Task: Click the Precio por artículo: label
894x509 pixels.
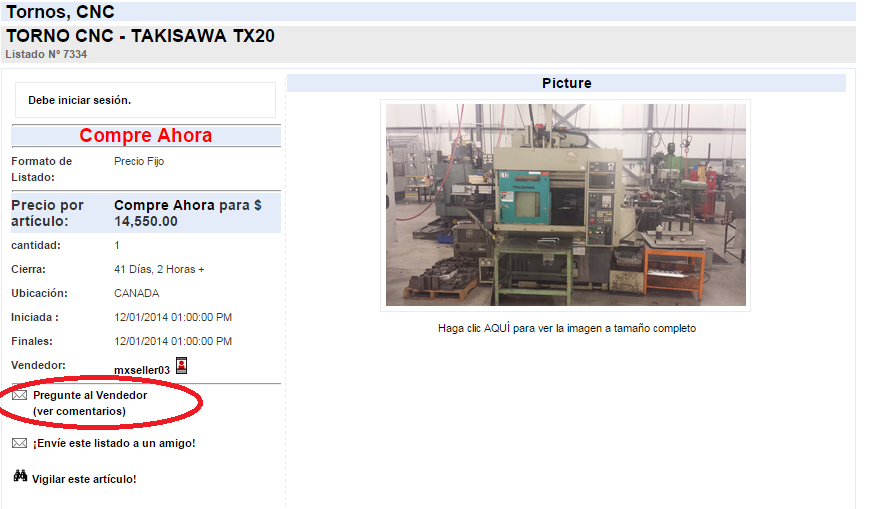Action: tap(47, 213)
